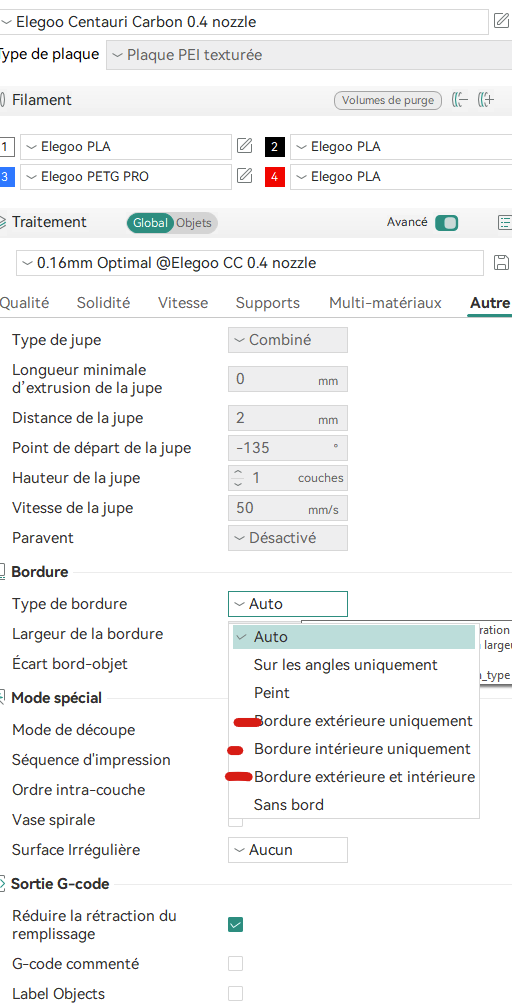Open the Type de plaque dropdown
Image resolution: width=512 pixels, height=1007 pixels.
[308, 55]
